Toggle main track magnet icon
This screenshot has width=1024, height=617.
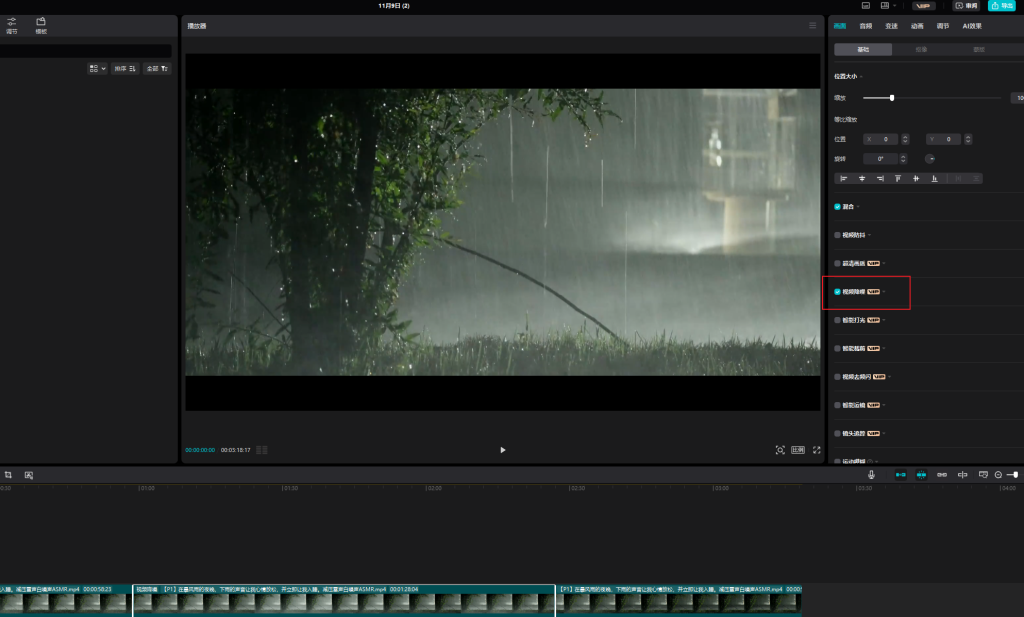click(901, 475)
